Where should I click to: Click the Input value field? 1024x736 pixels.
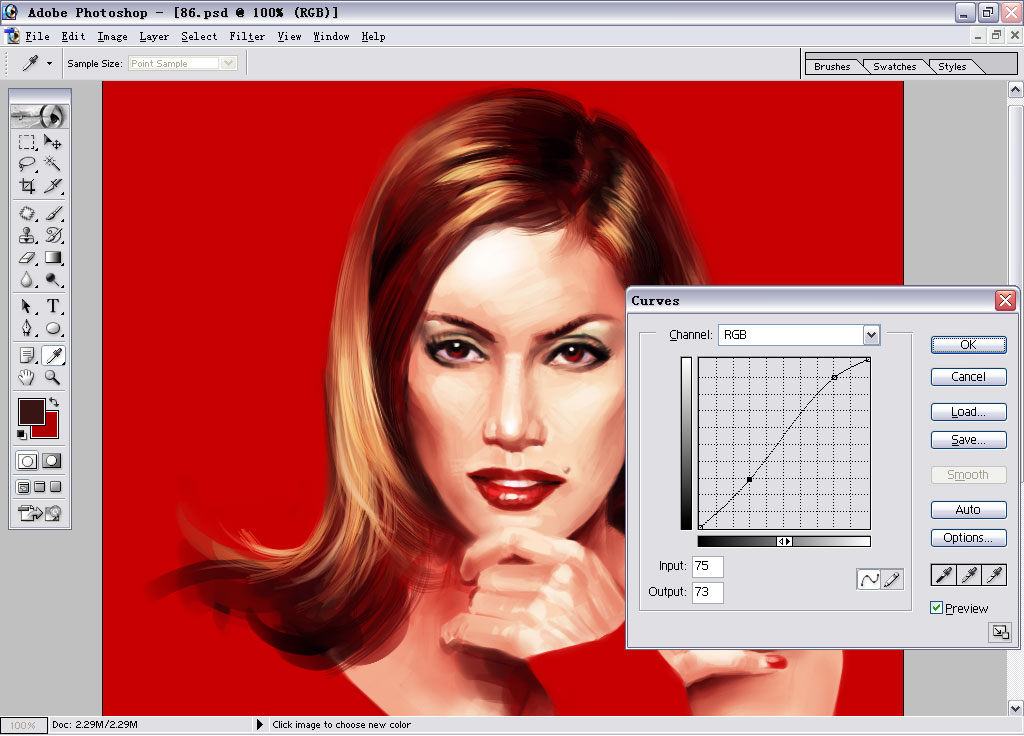coord(707,566)
